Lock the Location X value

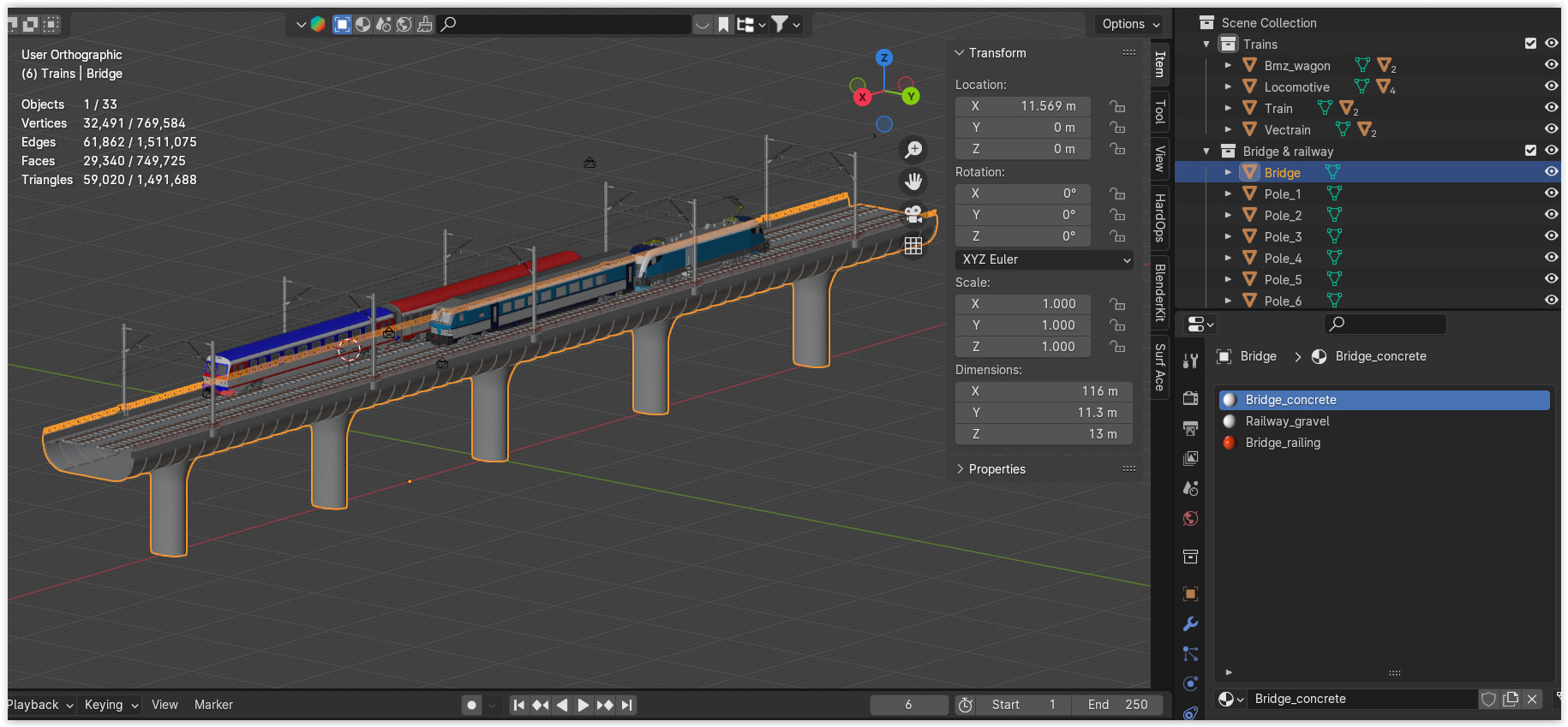coord(1117,106)
